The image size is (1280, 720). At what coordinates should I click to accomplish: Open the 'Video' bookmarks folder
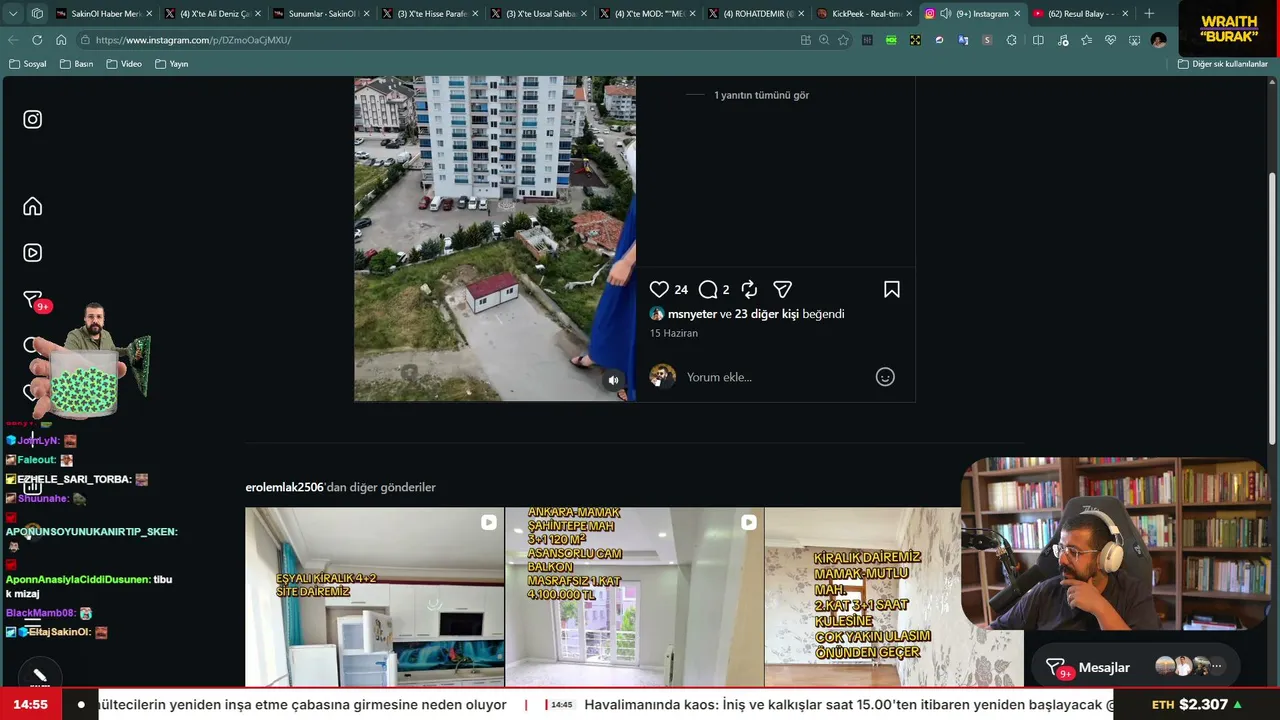coord(124,64)
